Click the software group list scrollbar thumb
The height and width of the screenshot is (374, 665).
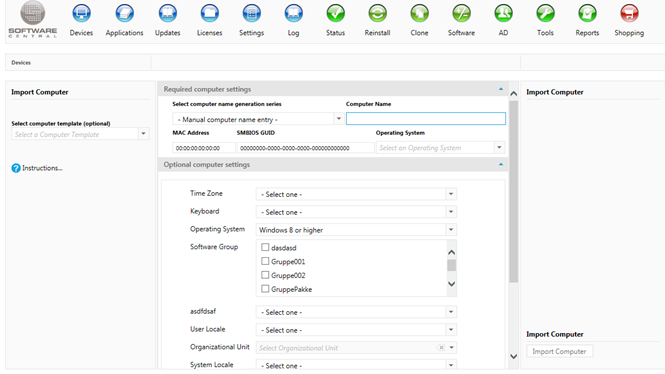[452, 265]
